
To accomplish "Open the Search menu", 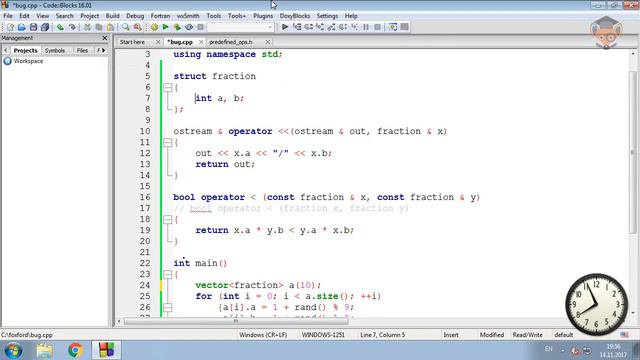I will (x=64, y=16).
